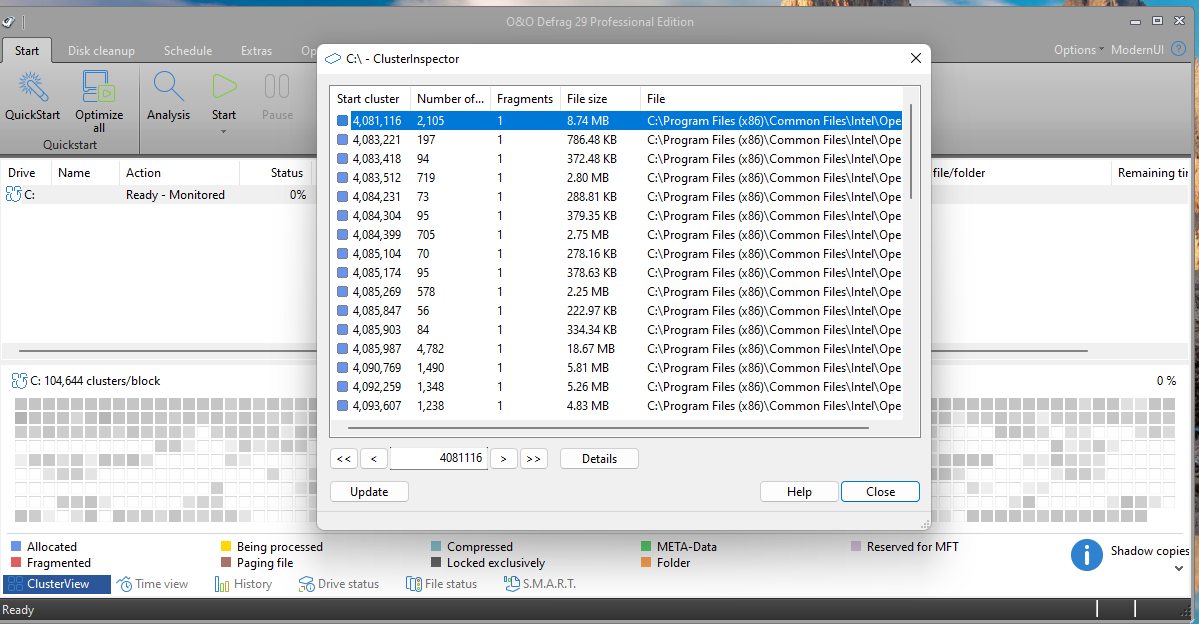Go to previous cluster with < button
Image resolution: width=1199 pixels, height=624 pixels.
373,459
